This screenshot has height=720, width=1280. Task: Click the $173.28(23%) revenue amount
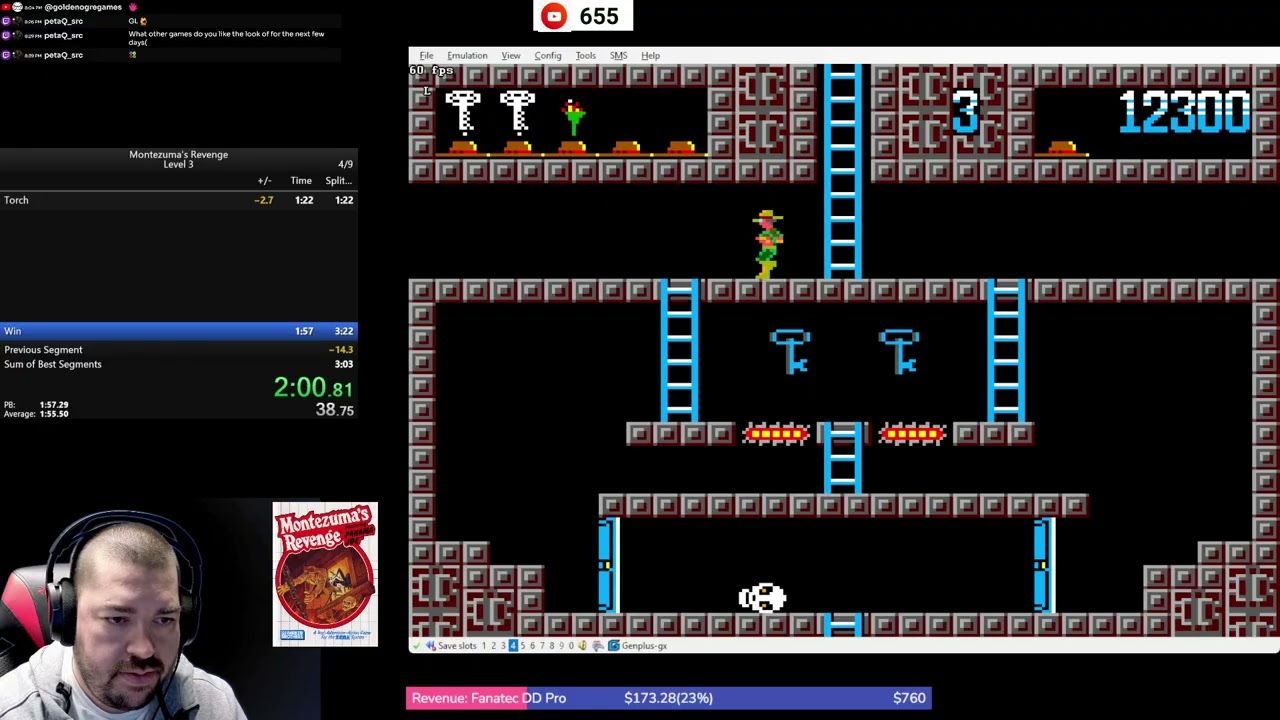point(668,698)
